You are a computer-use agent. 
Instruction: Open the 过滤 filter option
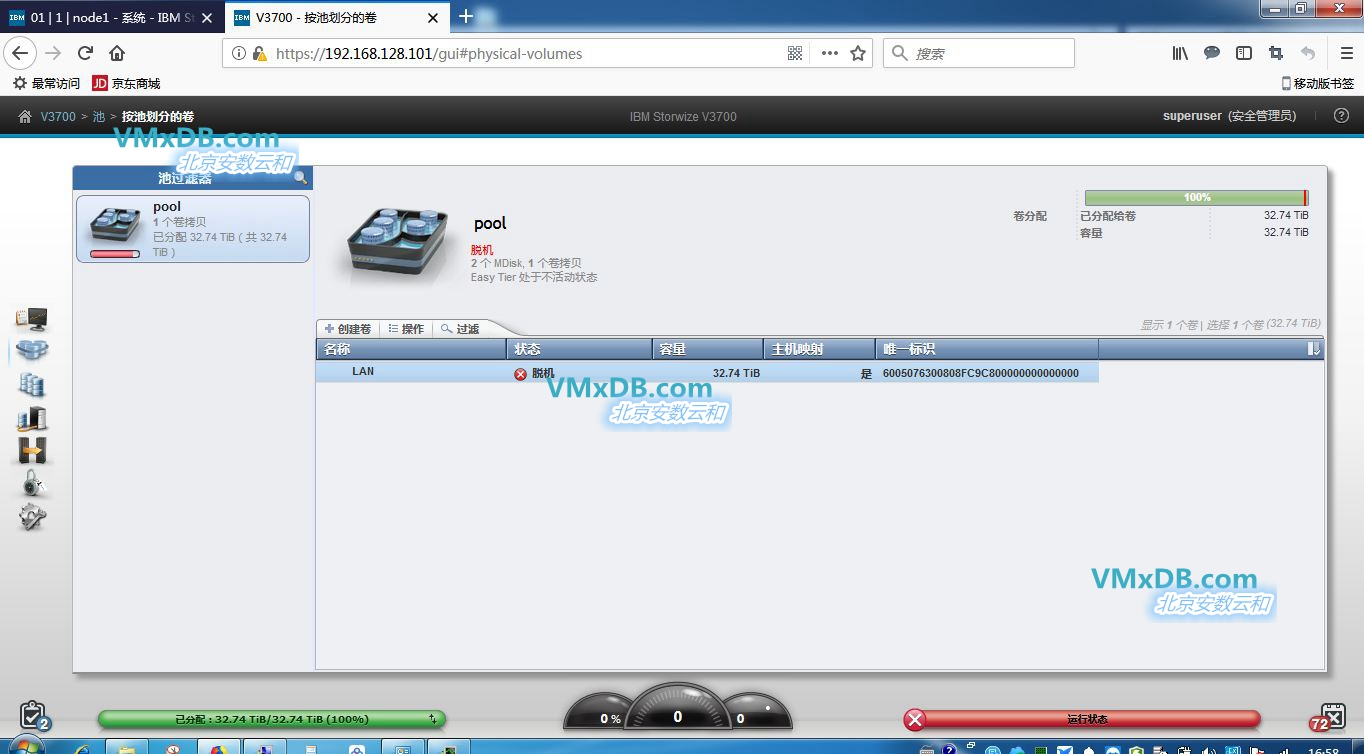click(461, 329)
